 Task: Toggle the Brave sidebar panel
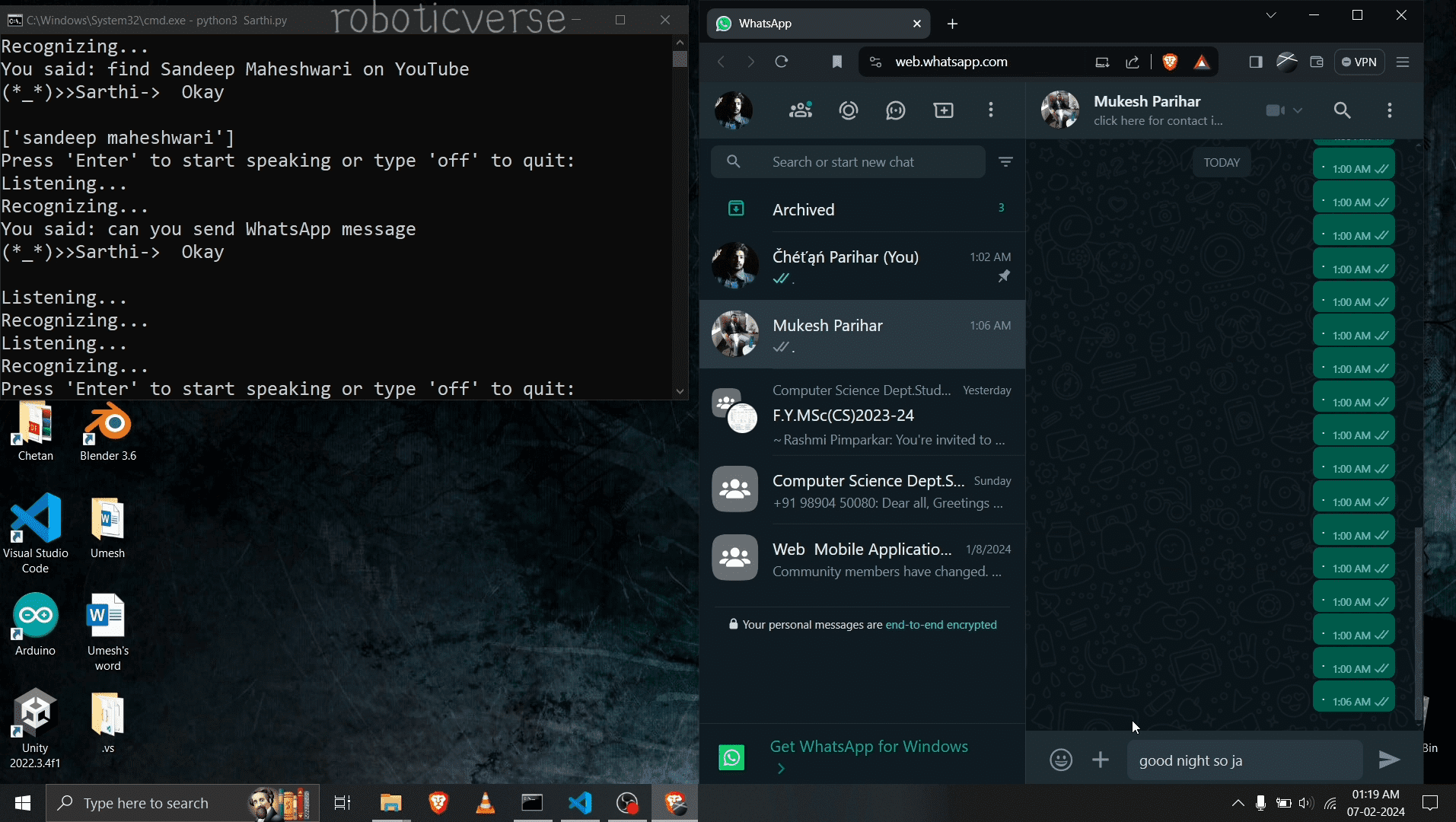pos(1256,62)
